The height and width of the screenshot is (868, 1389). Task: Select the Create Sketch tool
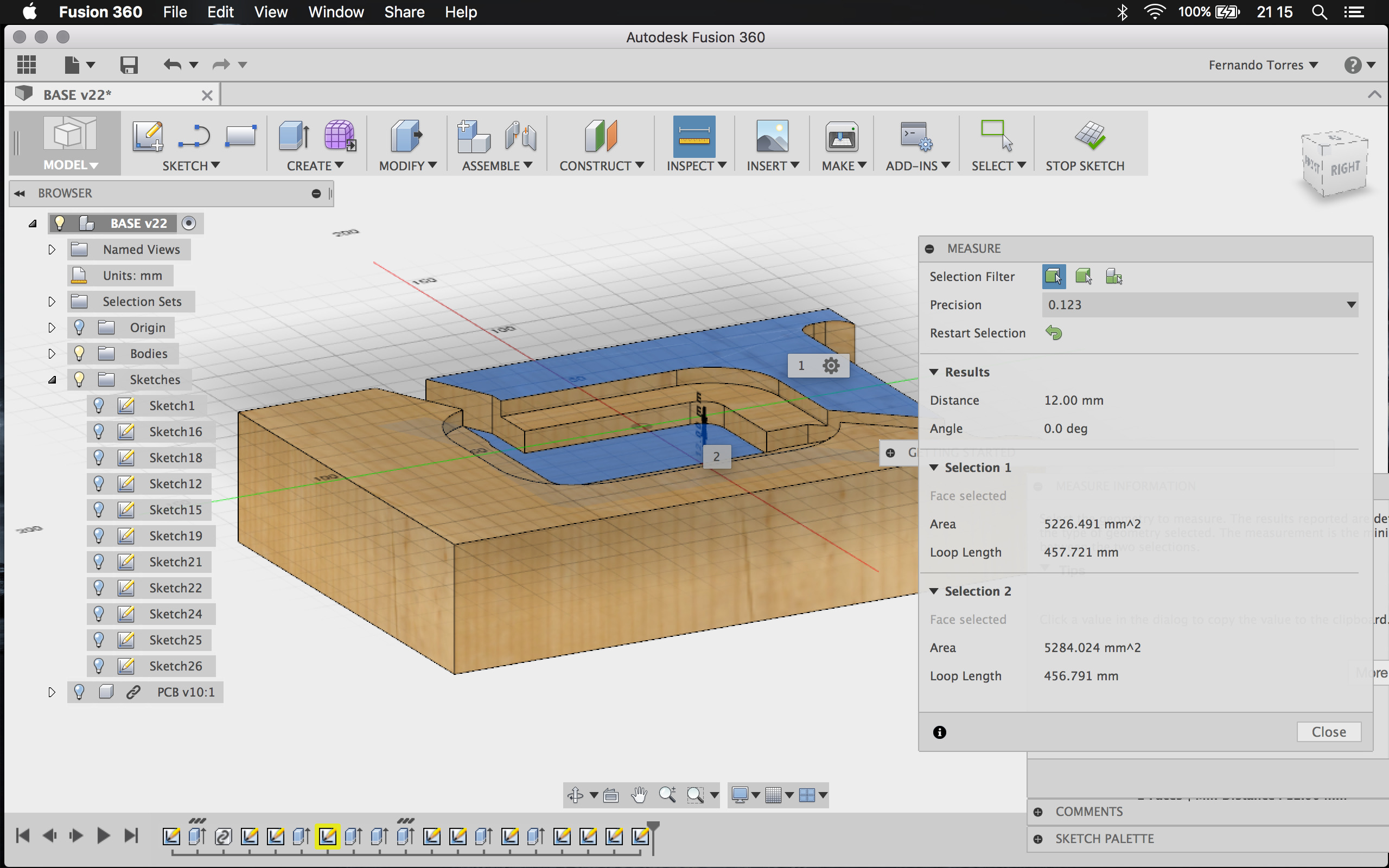pos(148,136)
